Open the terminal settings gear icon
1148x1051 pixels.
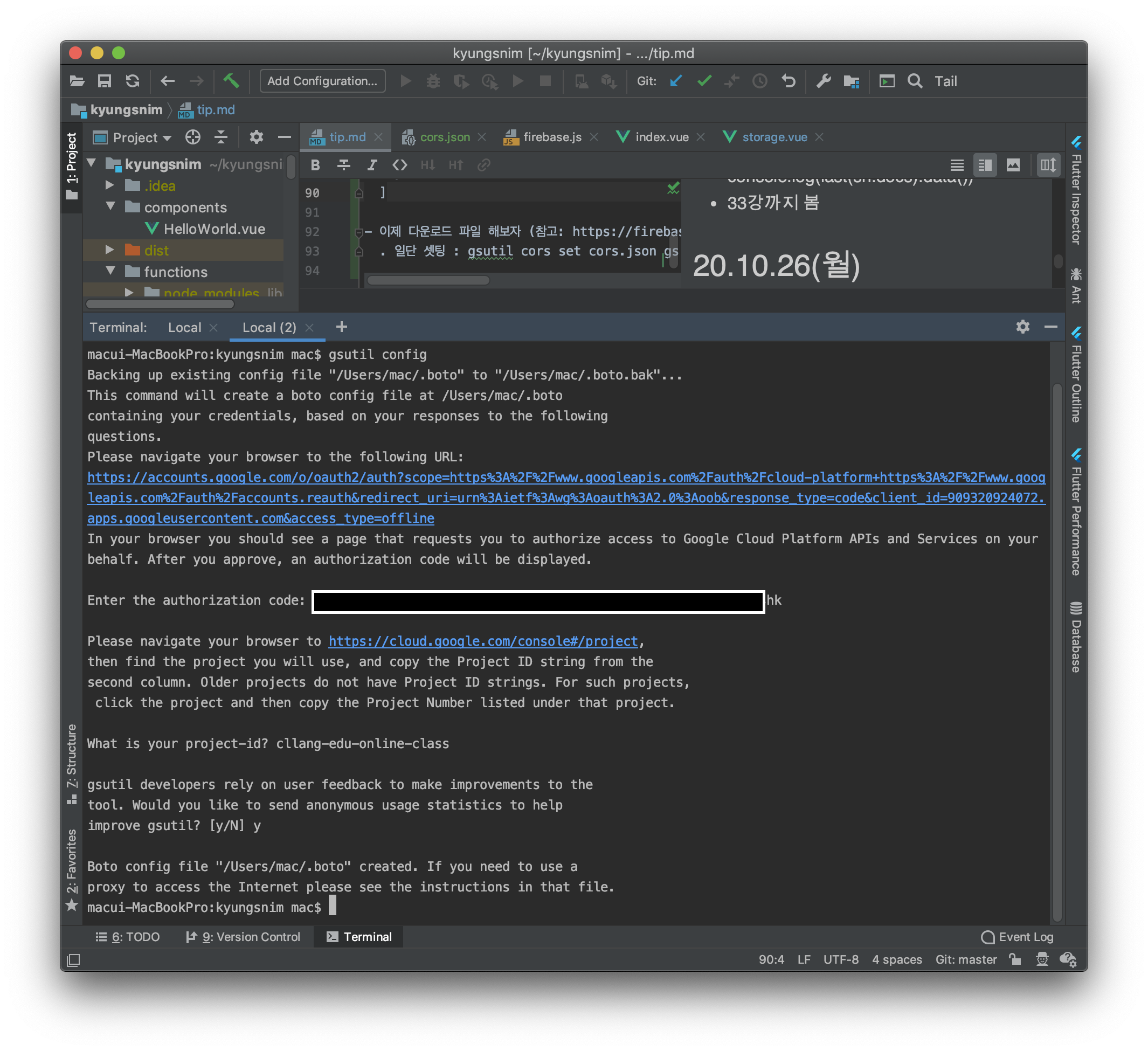point(1022,327)
